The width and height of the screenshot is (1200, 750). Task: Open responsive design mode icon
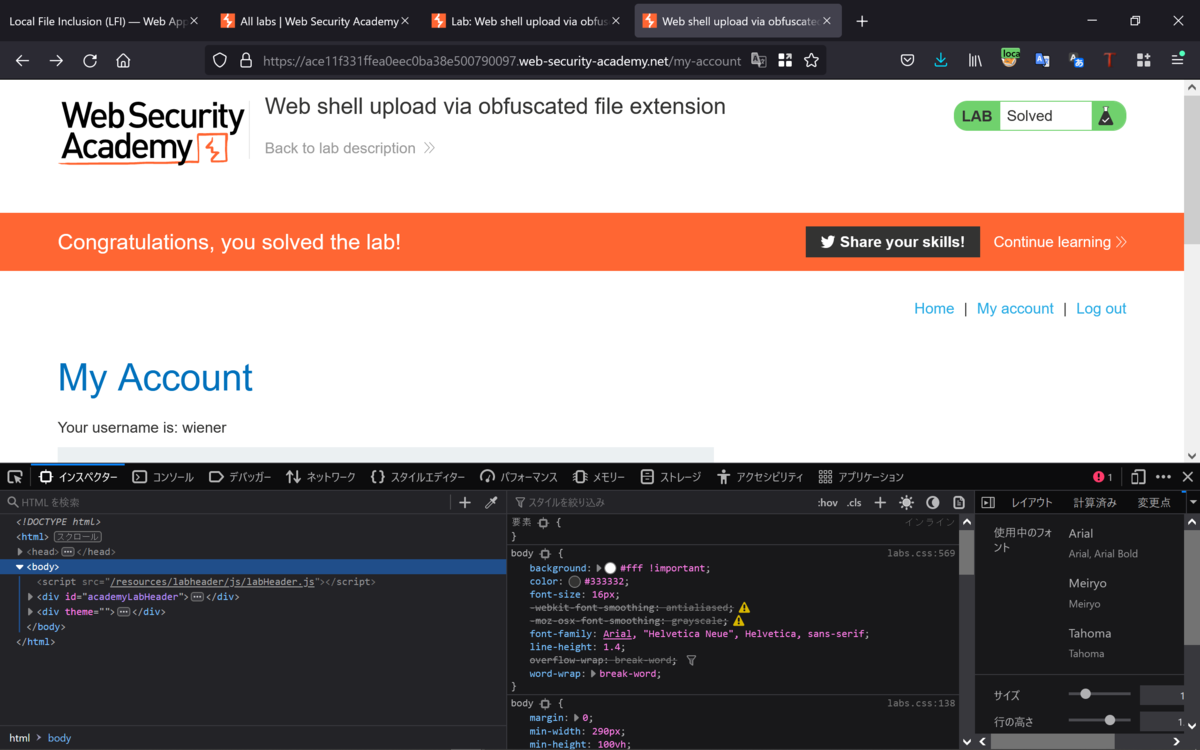click(x=1138, y=477)
